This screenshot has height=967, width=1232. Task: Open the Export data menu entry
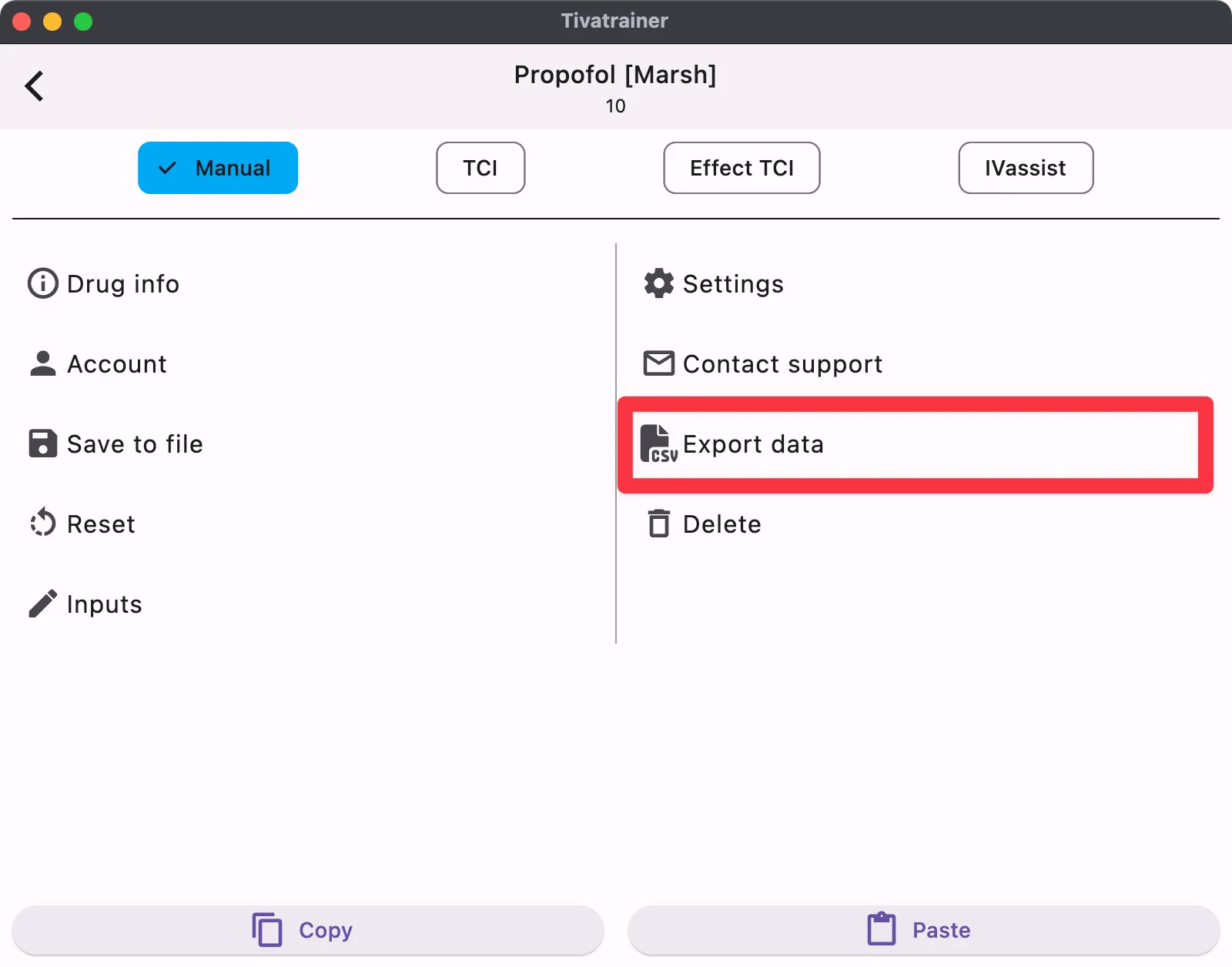[x=753, y=444]
